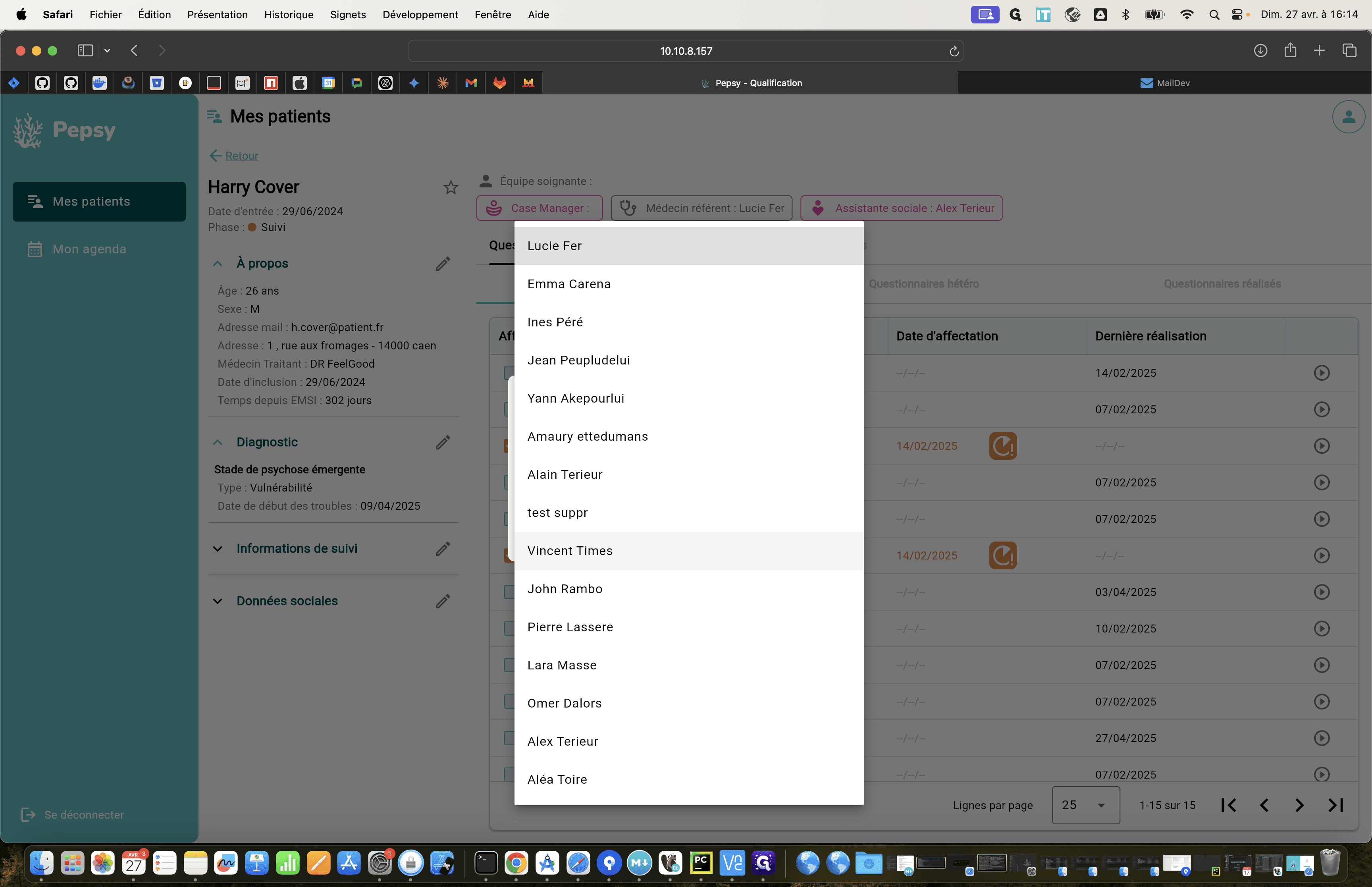Viewport: 1372px width, 887px height.
Task: Open Médecin référent Lucie Fer chip
Action: 701,208
